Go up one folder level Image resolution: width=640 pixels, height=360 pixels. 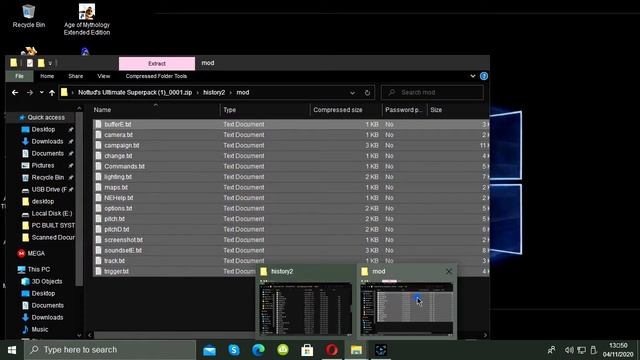click(52, 93)
